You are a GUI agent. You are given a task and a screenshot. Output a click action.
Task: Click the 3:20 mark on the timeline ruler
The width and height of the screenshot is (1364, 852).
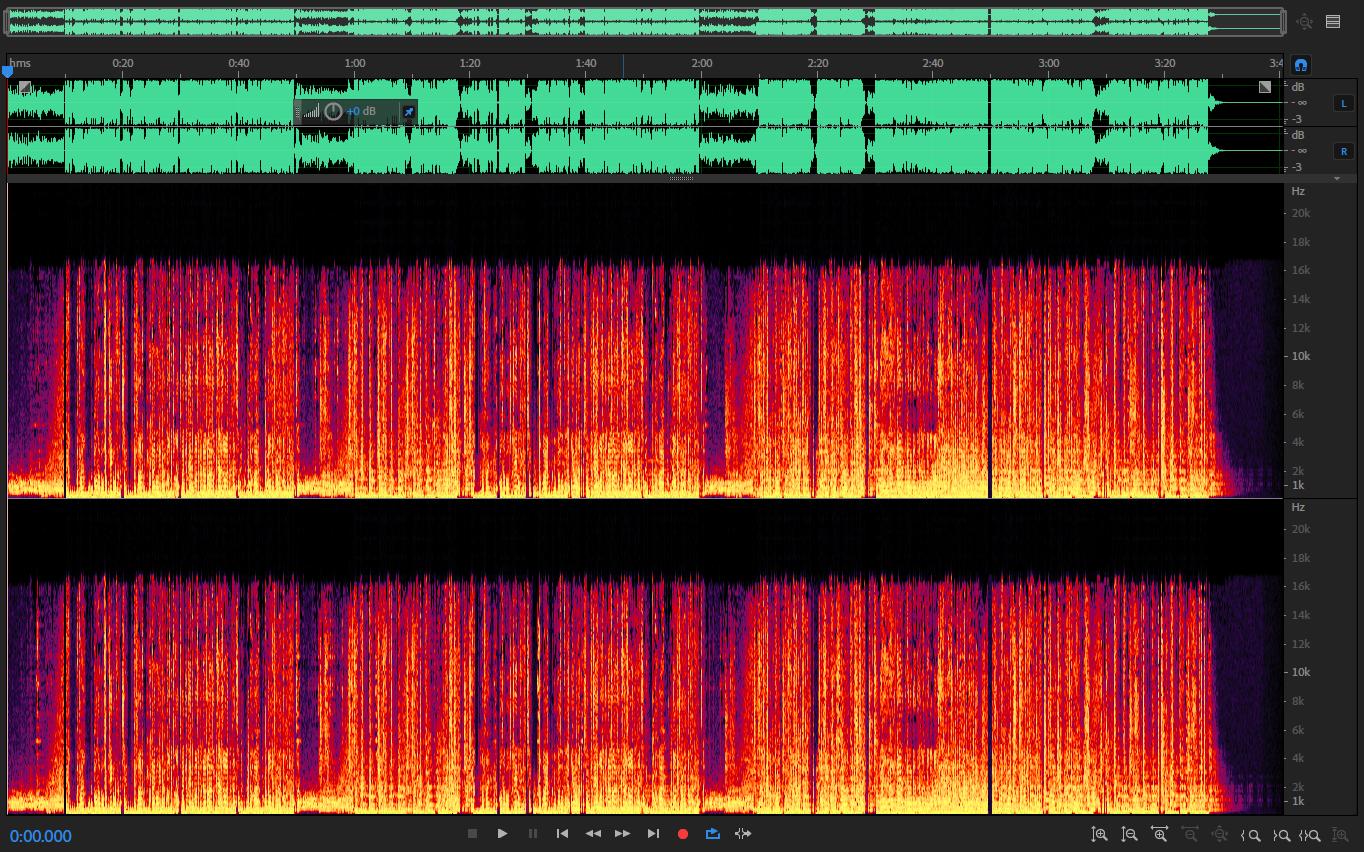[1164, 63]
